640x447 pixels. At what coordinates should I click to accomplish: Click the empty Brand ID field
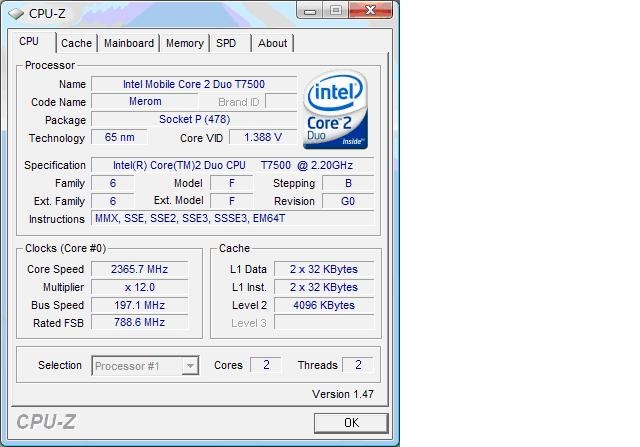pyautogui.click(x=281, y=101)
